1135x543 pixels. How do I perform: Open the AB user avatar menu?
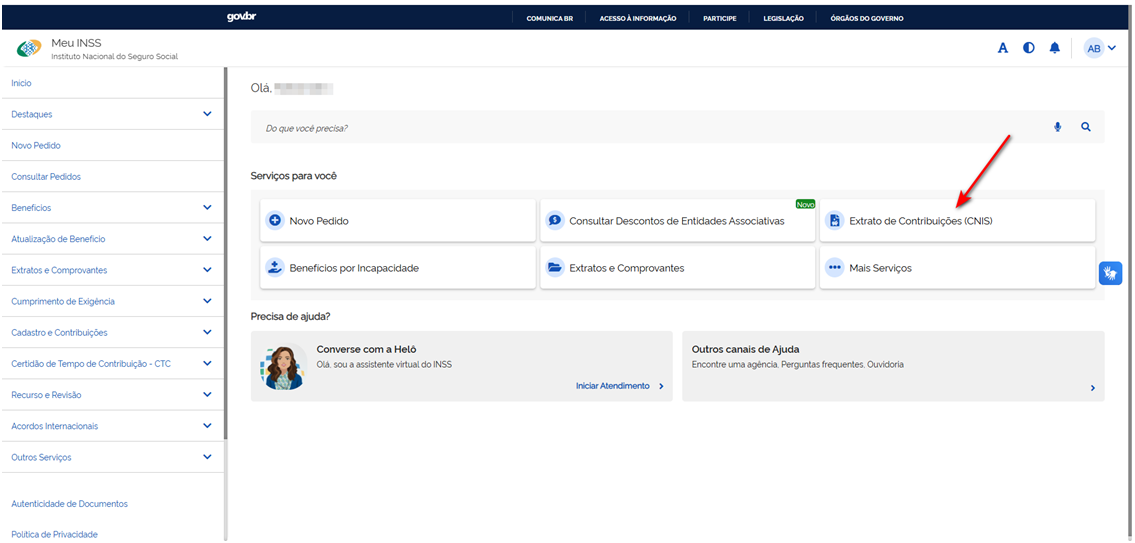point(1100,49)
